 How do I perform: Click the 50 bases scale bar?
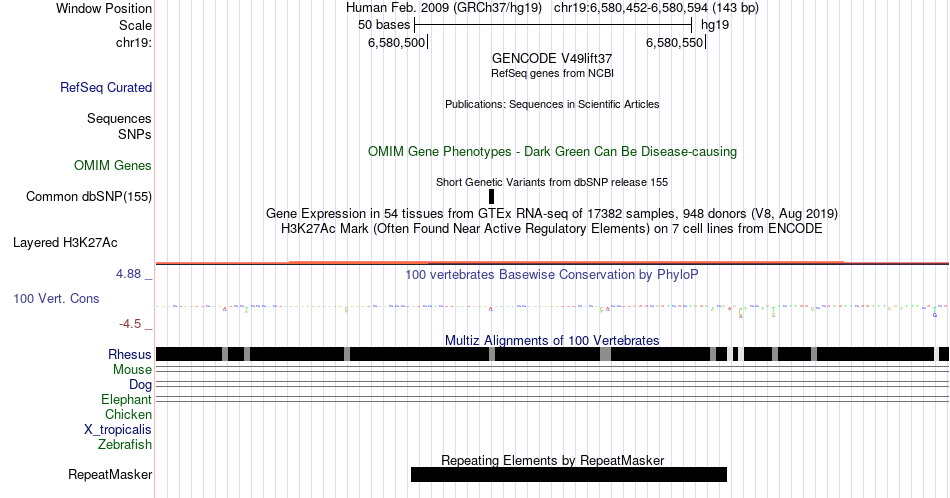pyautogui.click(x=553, y=25)
